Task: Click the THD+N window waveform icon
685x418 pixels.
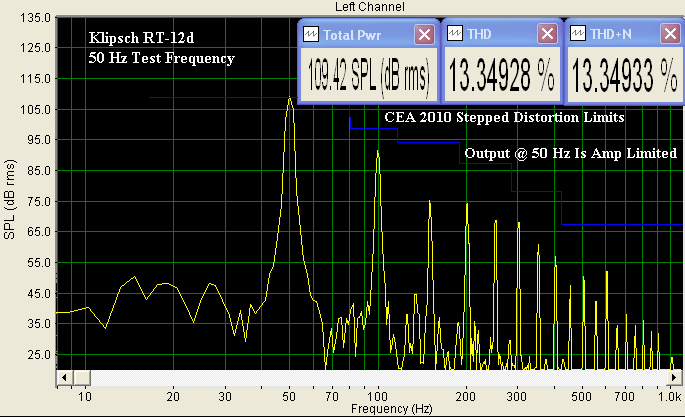Action: [578, 34]
